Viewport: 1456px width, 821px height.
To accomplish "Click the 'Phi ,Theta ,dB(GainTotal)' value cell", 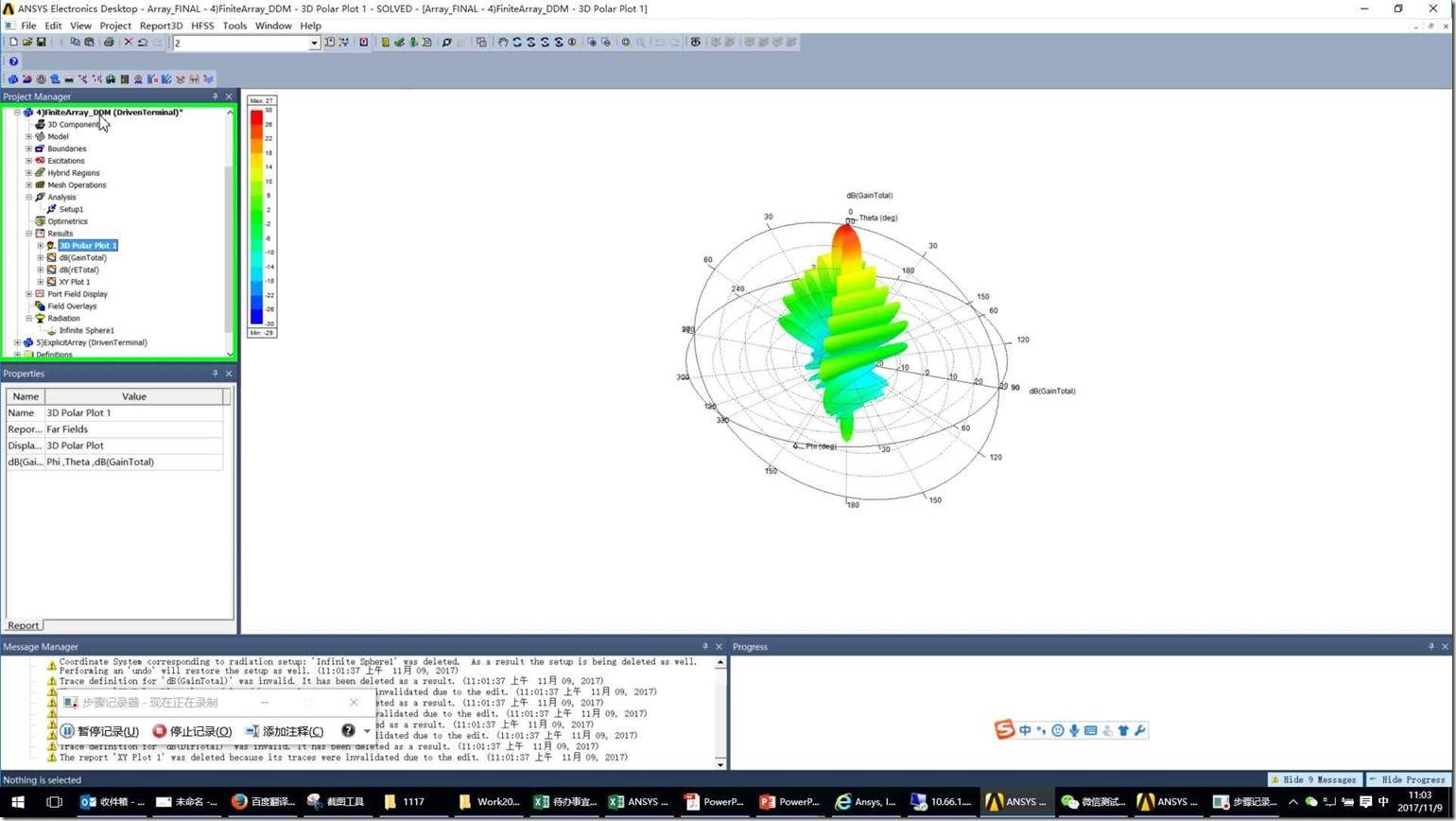I will pyautogui.click(x=133, y=463).
